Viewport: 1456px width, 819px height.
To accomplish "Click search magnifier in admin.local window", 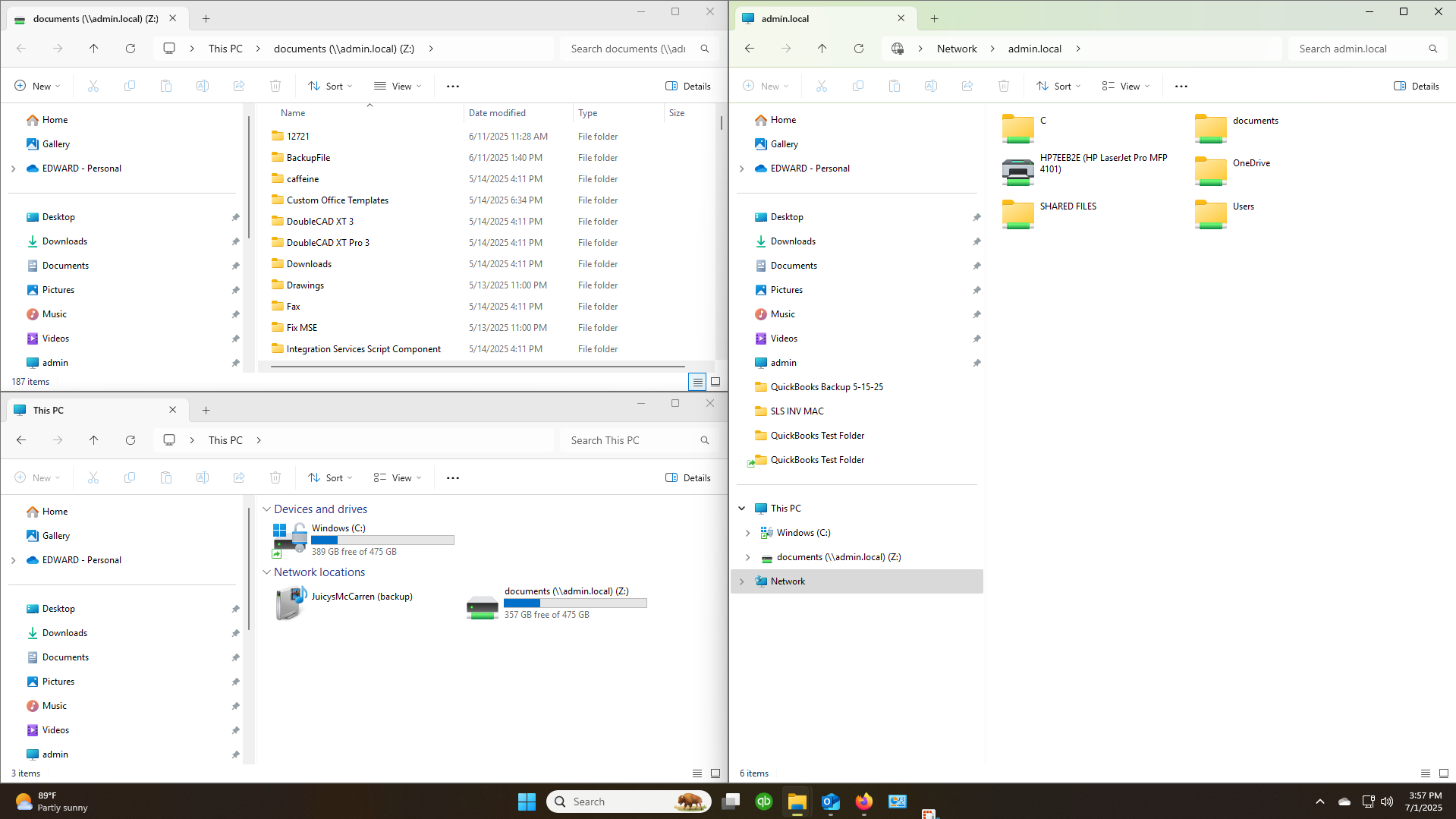I will click(x=1433, y=49).
